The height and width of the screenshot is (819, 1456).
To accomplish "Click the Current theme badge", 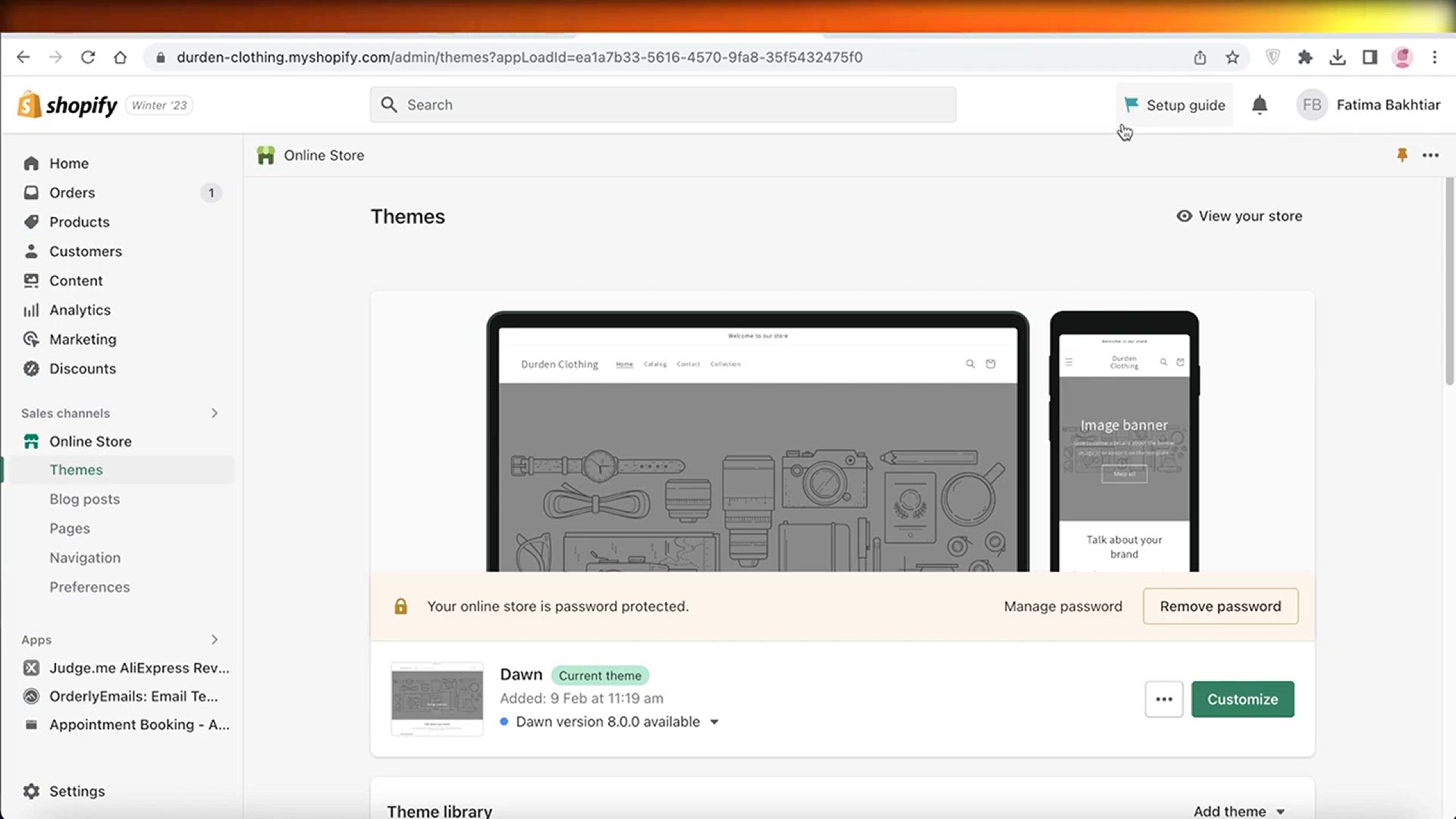I will (600, 676).
